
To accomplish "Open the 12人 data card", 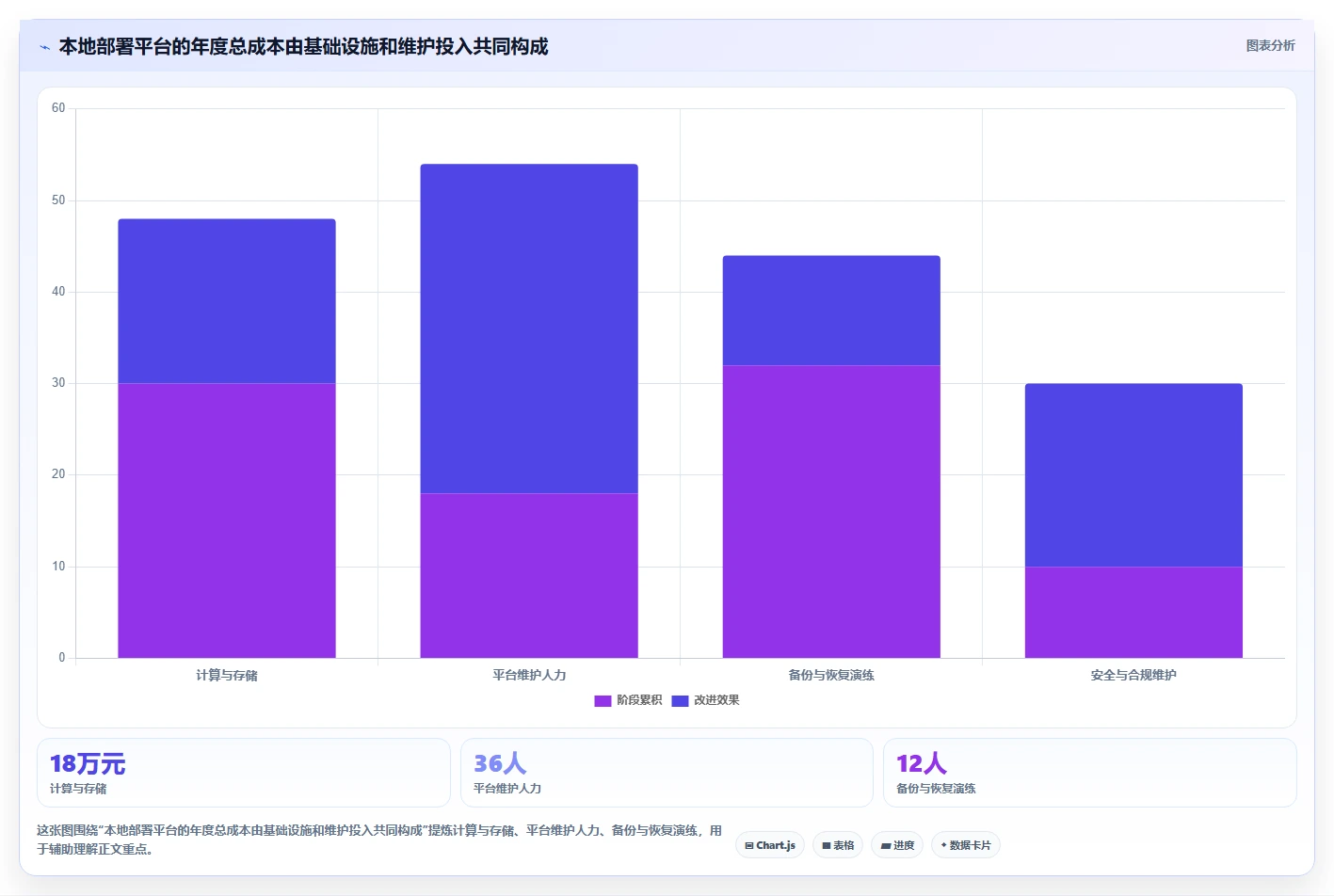I will click(x=1089, y=773).
